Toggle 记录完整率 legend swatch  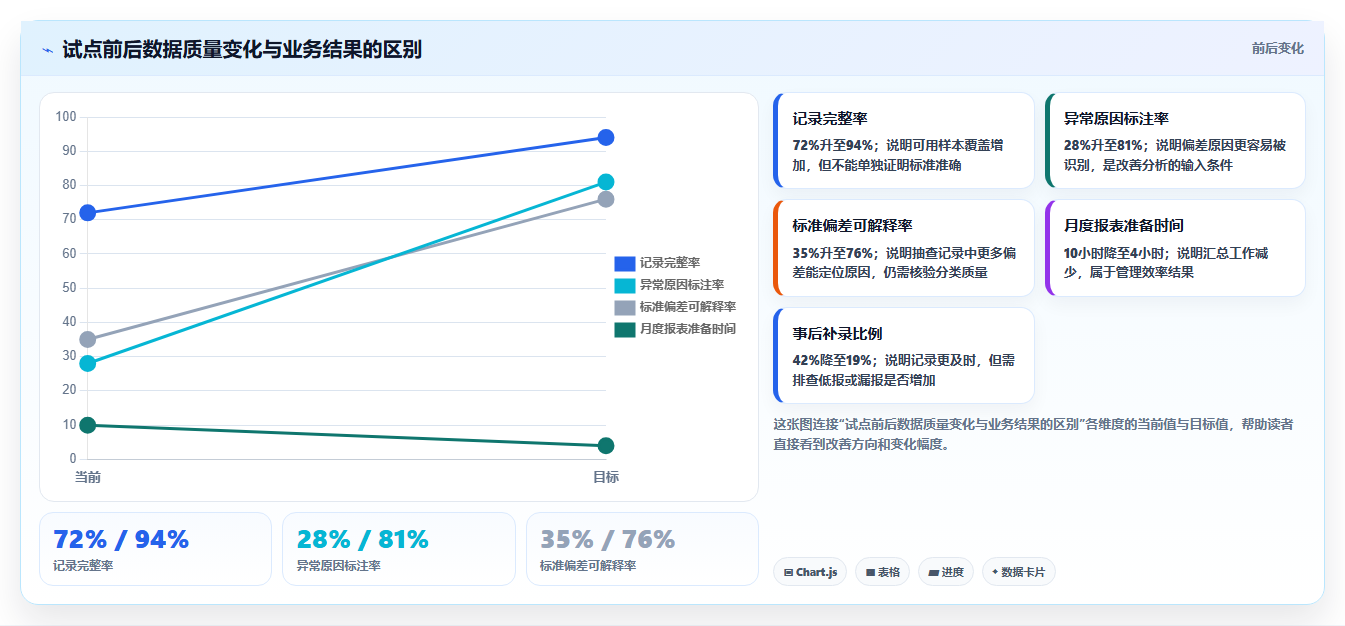[624, 263]
